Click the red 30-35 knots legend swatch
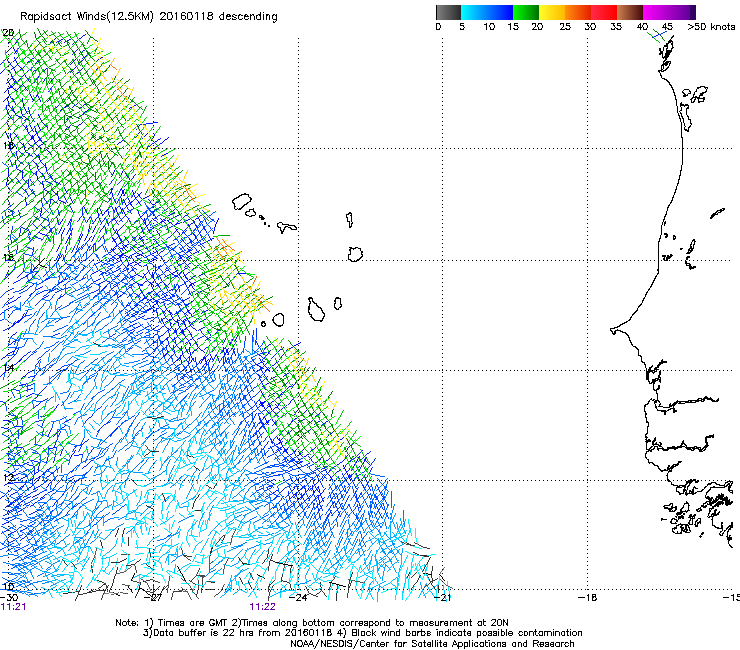Screen dimensions: 740x650 click(x=604, y=12)
